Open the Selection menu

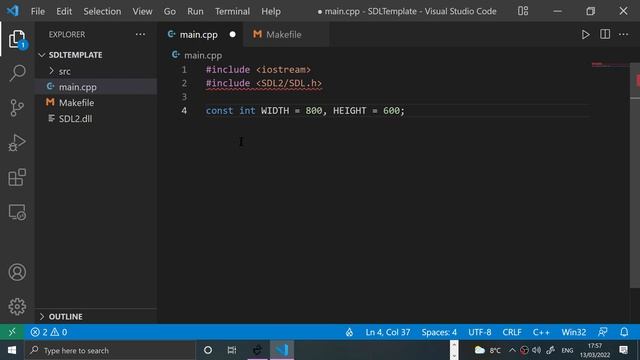point(102,11)
